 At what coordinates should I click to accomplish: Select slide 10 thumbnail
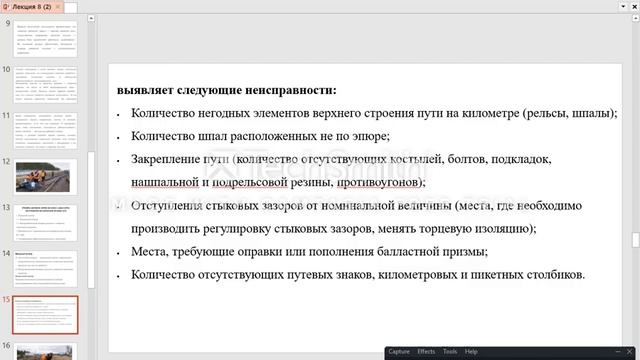(x=45, y=85)
